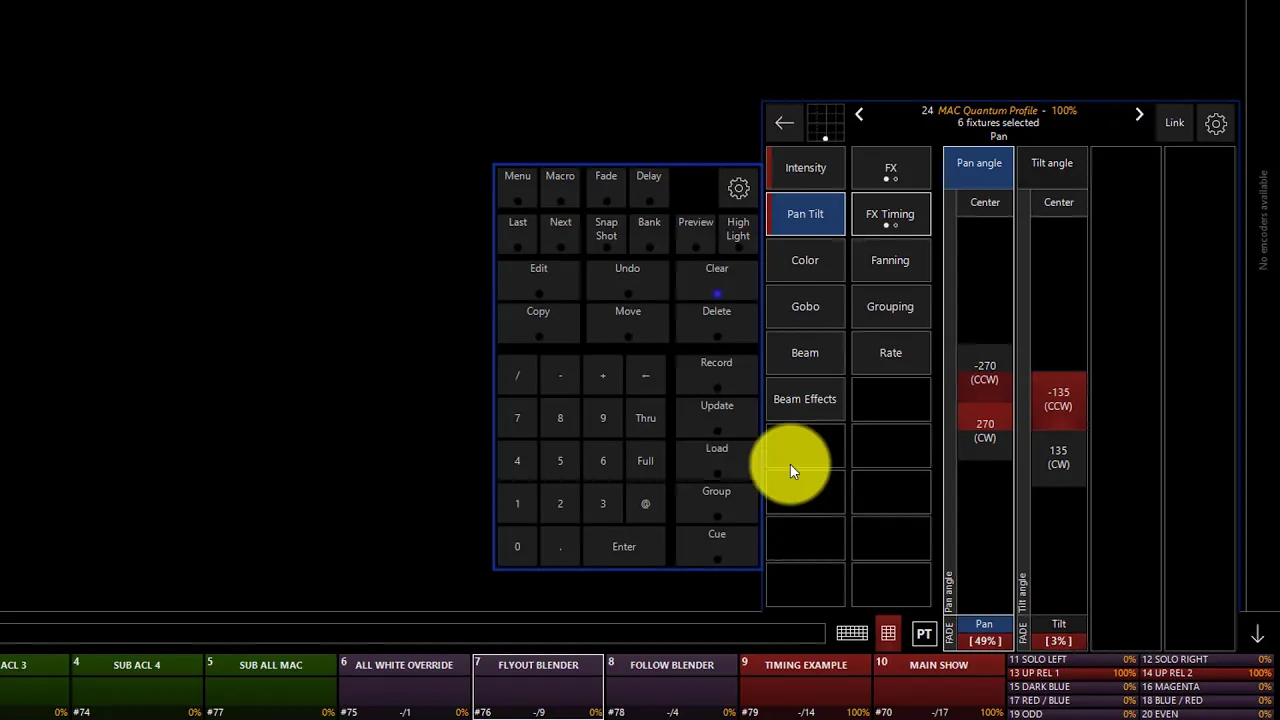Screen dimensions: 1280x720
Task: Take a Snap Shot
Action: [x=606, y=233]
